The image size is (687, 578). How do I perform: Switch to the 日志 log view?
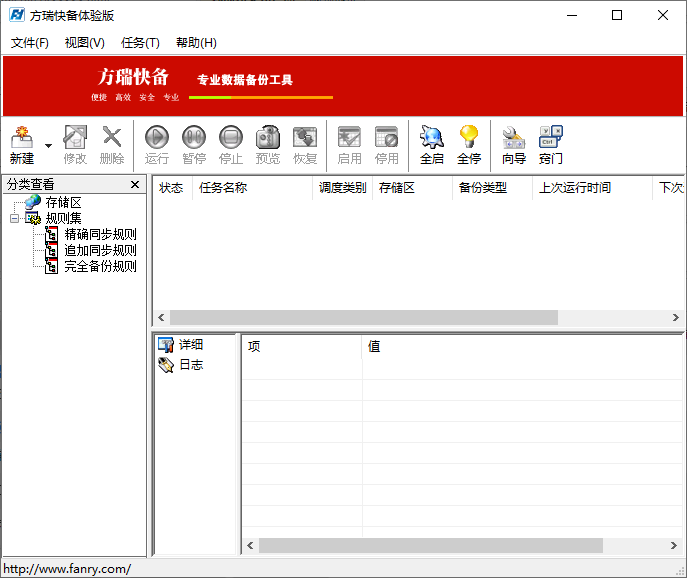click(x=181, y=365)
